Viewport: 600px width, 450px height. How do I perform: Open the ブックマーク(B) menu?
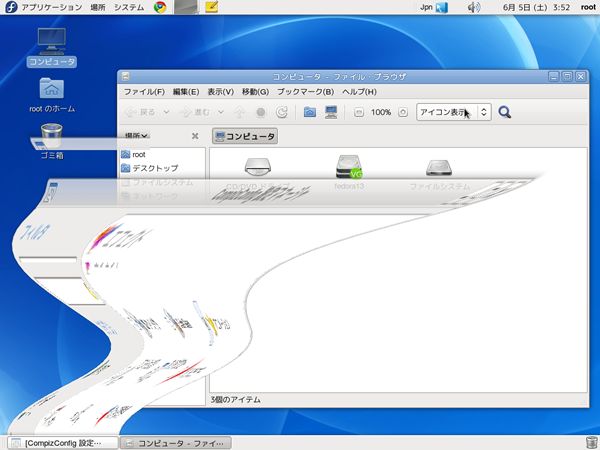pyautogui.click(x=305, y=92)
